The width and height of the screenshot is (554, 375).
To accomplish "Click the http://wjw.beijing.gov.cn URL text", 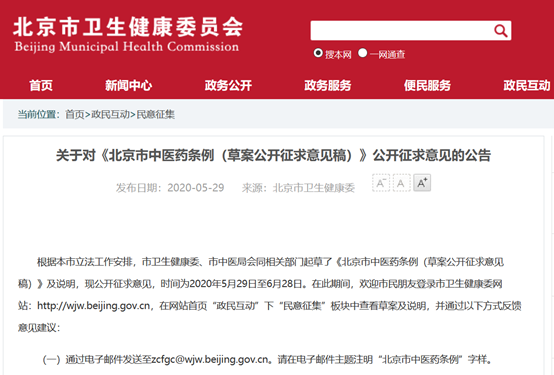I will coord(94,306).
